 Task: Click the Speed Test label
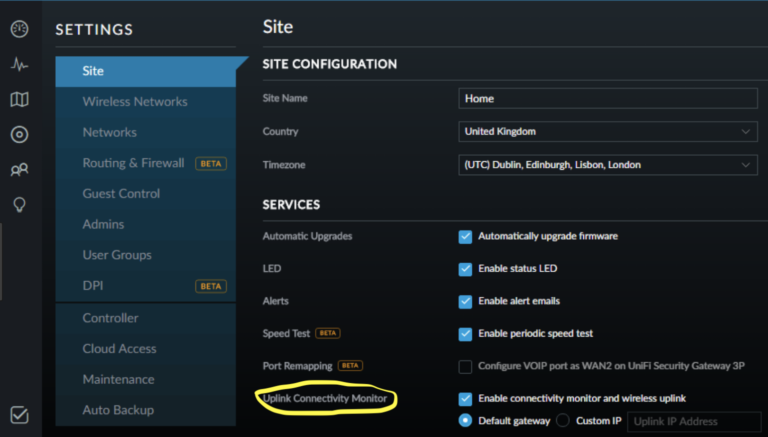coord(286,334)
